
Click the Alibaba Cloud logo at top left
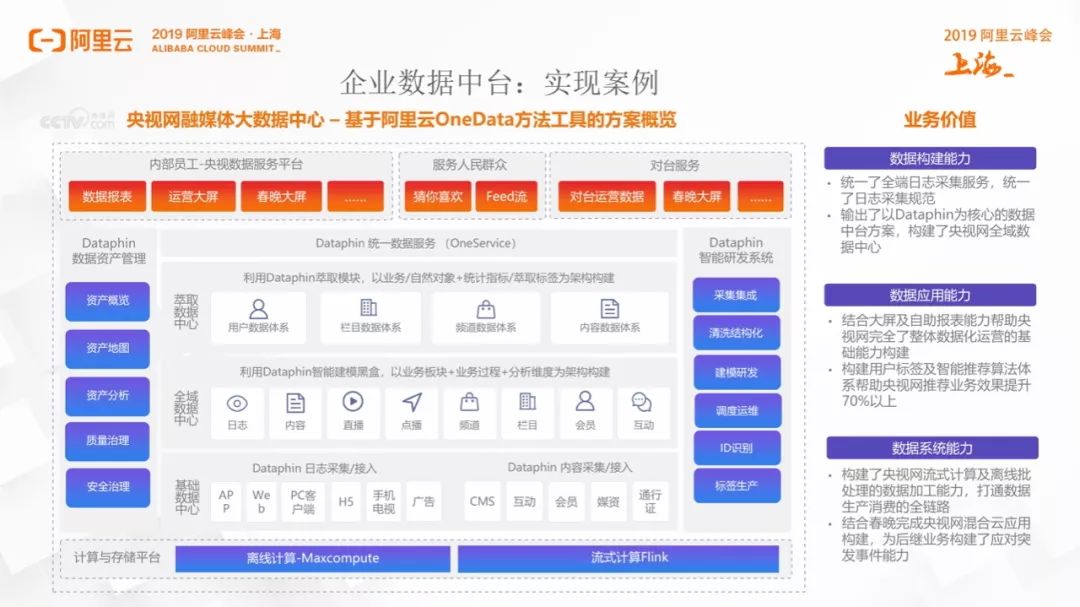tap(80, 39)
